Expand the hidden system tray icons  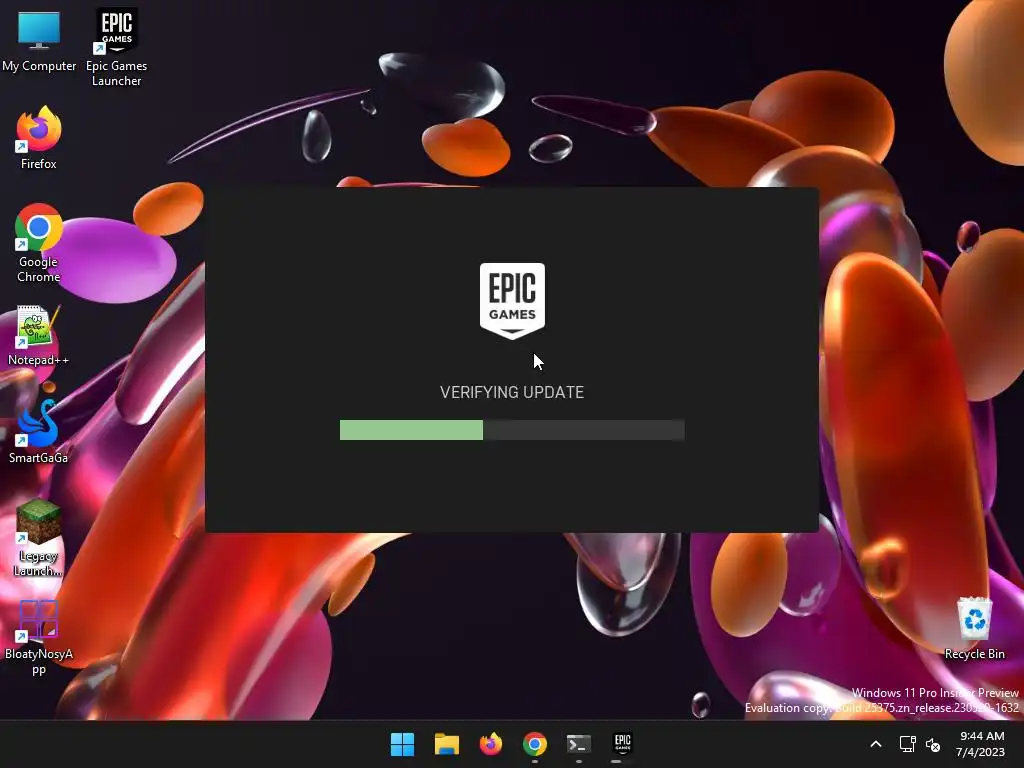tap(876, 744)
